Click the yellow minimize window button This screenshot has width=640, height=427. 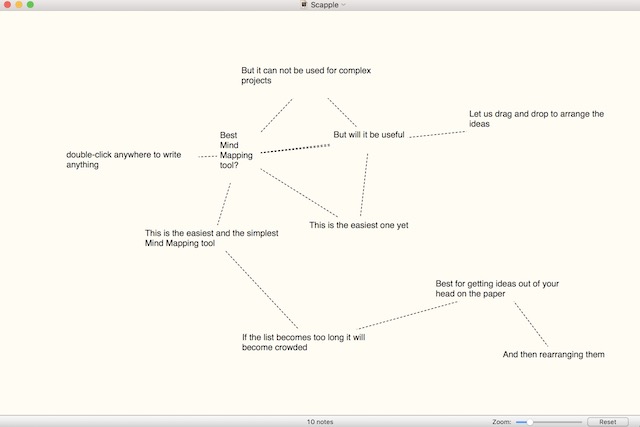click(x=19, y=4)
